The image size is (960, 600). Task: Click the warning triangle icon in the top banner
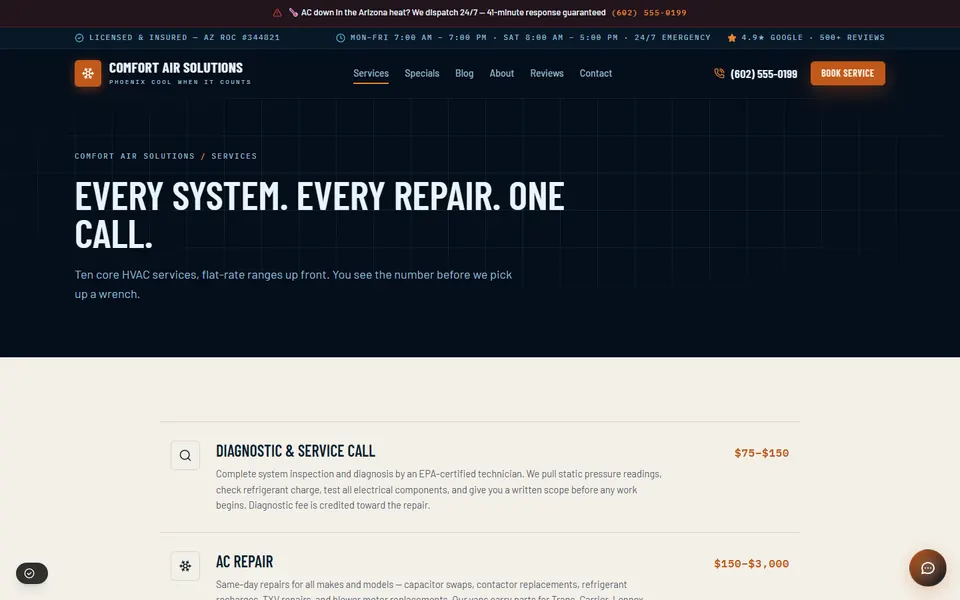coord(277,13)
